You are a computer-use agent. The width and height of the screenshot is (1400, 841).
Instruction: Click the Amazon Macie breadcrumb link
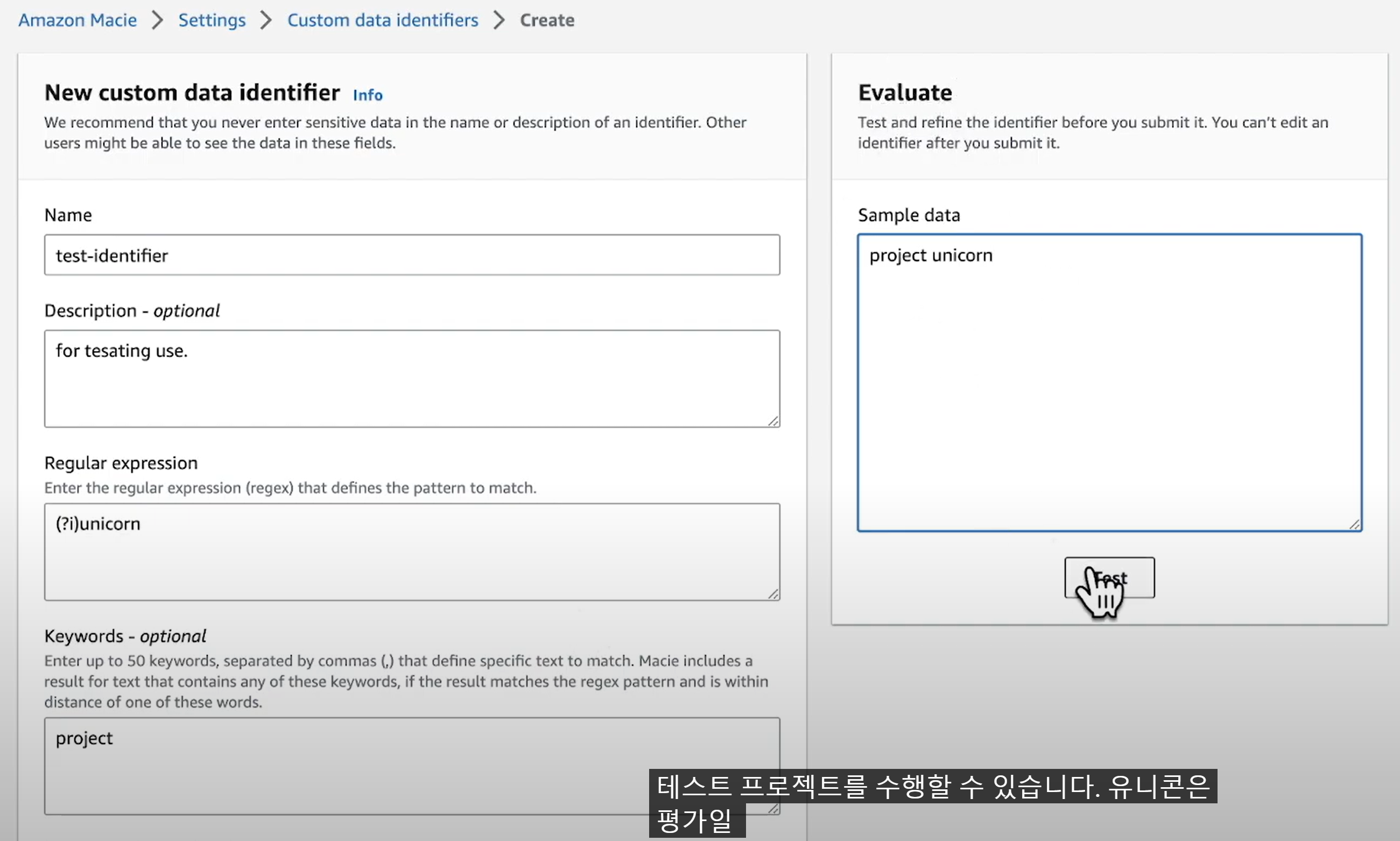tap(77, 20)
